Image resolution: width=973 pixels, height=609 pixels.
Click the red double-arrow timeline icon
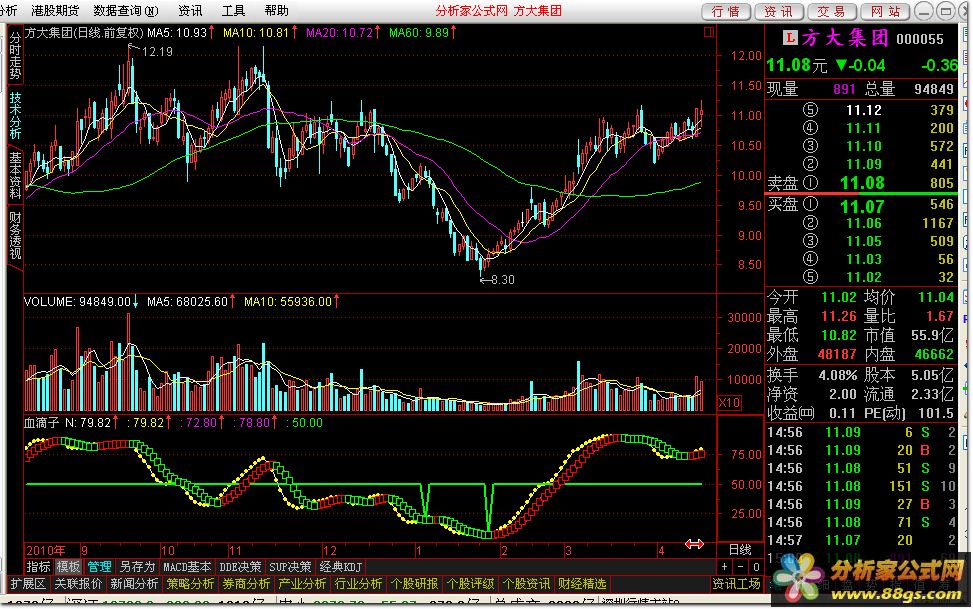[694, 544]
